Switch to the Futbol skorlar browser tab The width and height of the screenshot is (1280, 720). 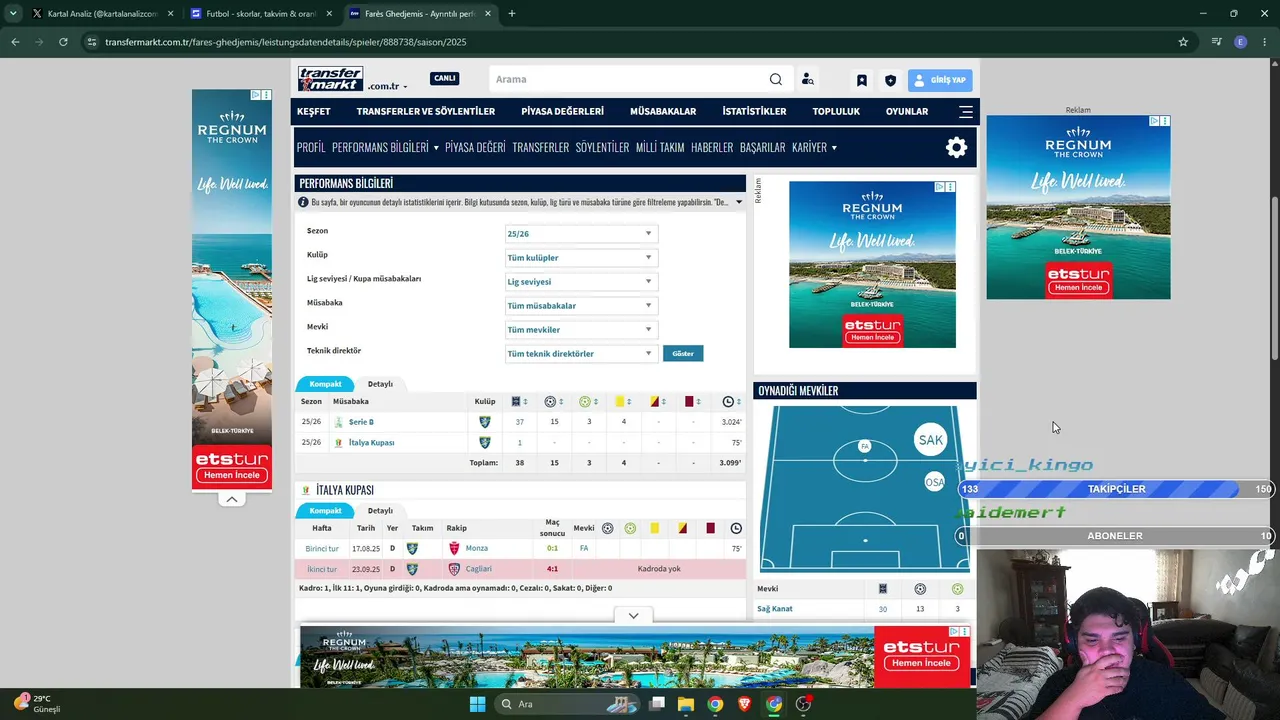(x=260, y=14)
